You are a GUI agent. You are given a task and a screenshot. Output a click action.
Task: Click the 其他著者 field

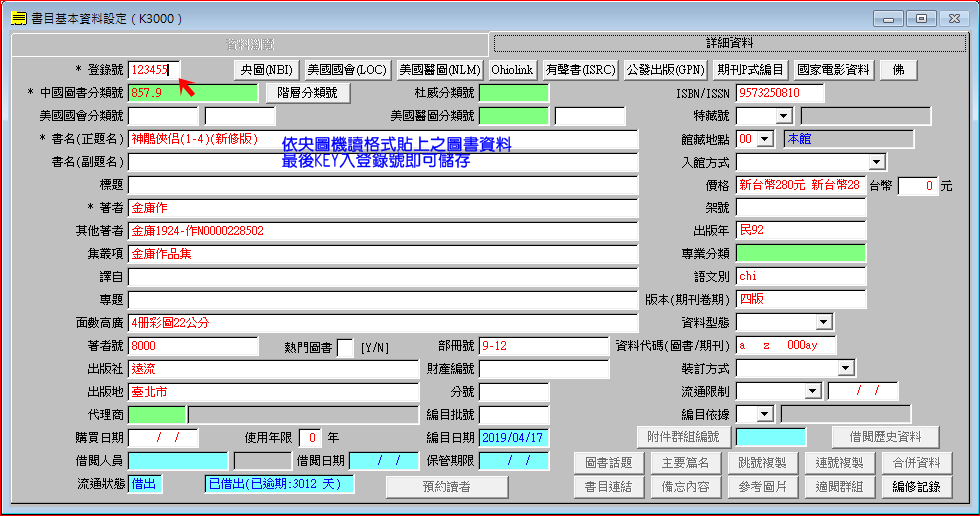(x=382, y=231)
